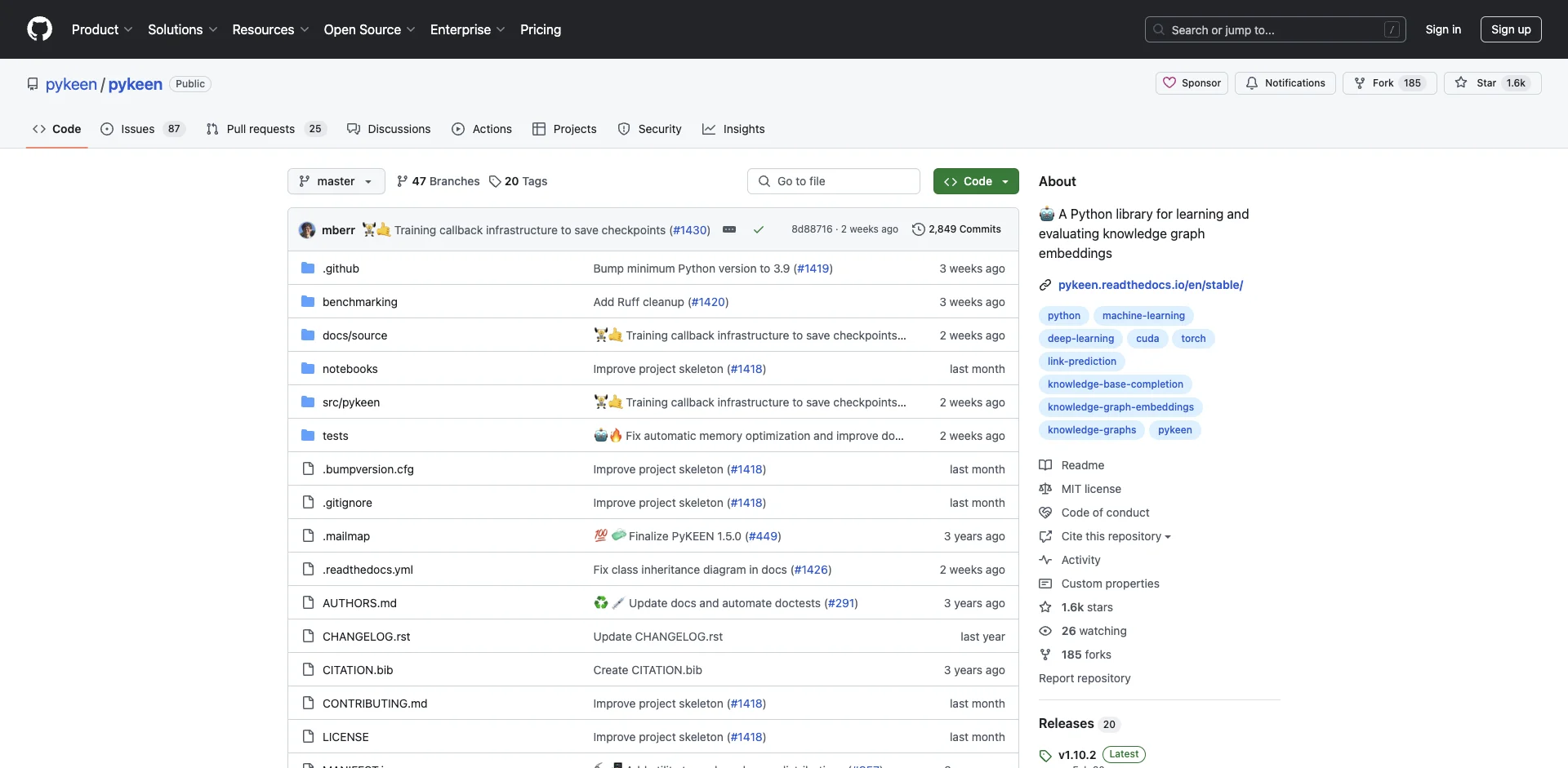
Task: Open the pykeen.readthedocs.io/en/stable/ link
Action: tap(1151, 285)
